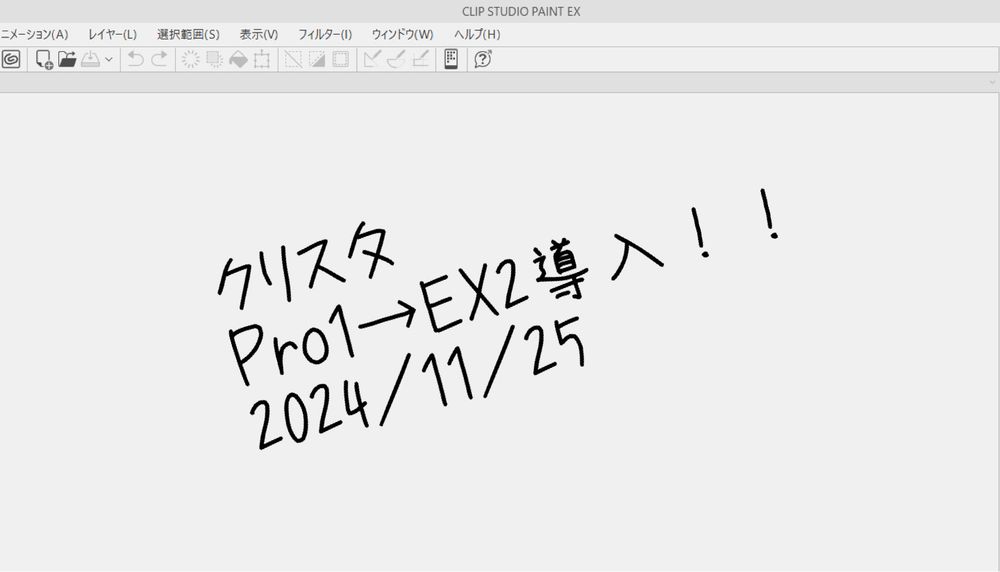Expand the save options dropdown arrow
Image resolution: width=1000 pixels, height=572 pixels.
109,59
